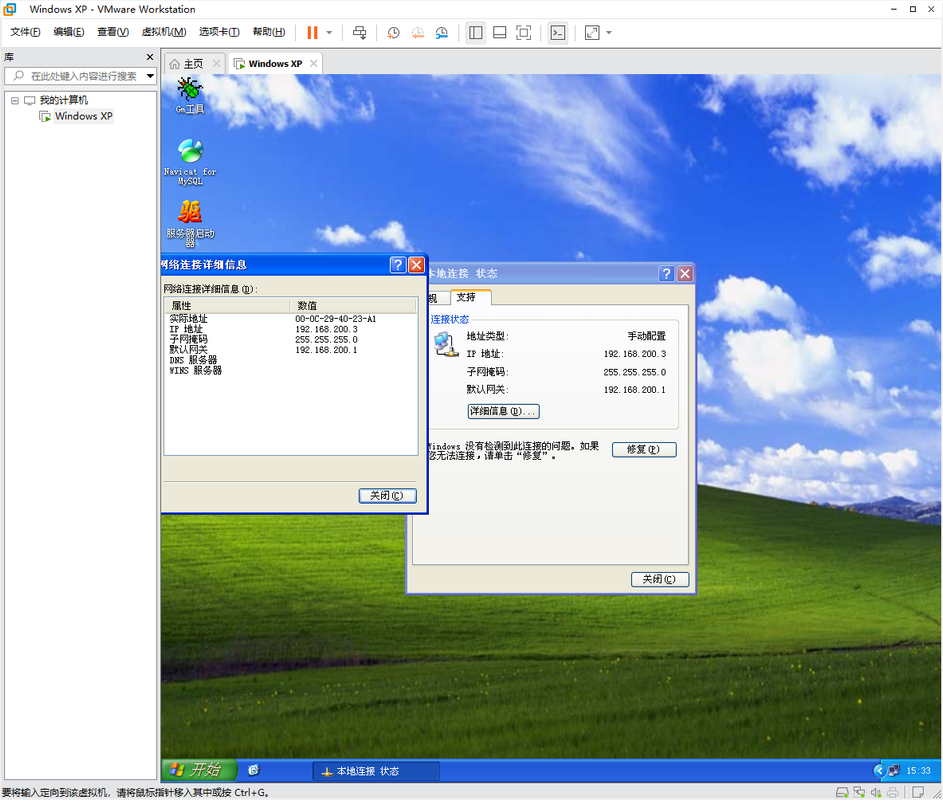Image resolution: width=943 pixels, height=800 pixels.
Task: Select the 服务器启动器 desktop icon
Action: (x=190, y=223)
